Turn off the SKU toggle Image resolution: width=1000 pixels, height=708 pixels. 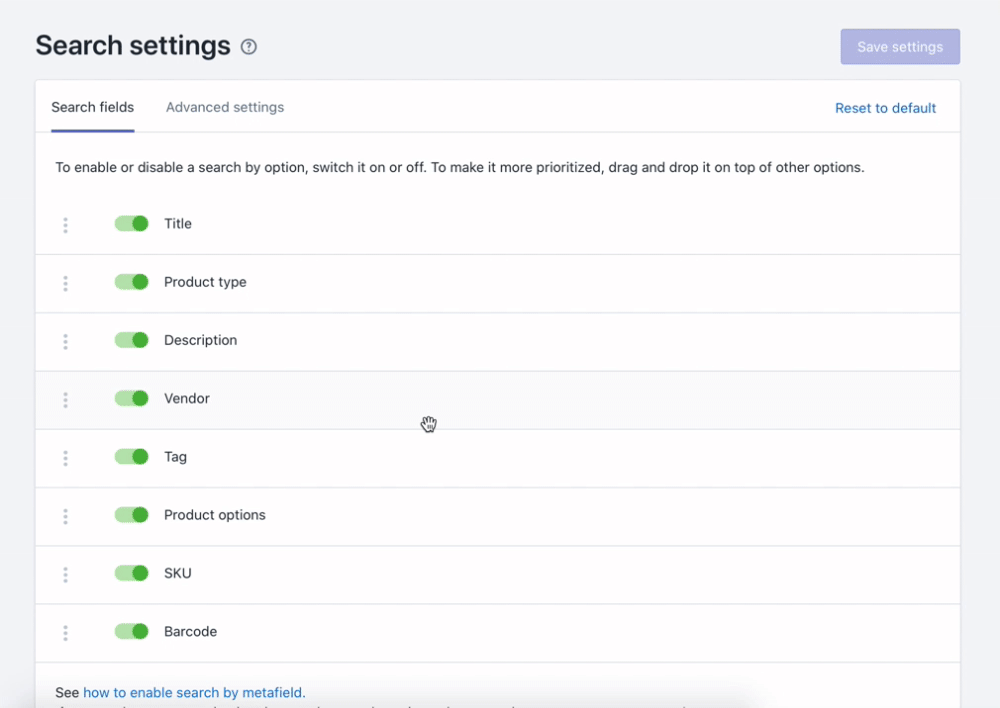pyautogui.click(x=131, y=573)
